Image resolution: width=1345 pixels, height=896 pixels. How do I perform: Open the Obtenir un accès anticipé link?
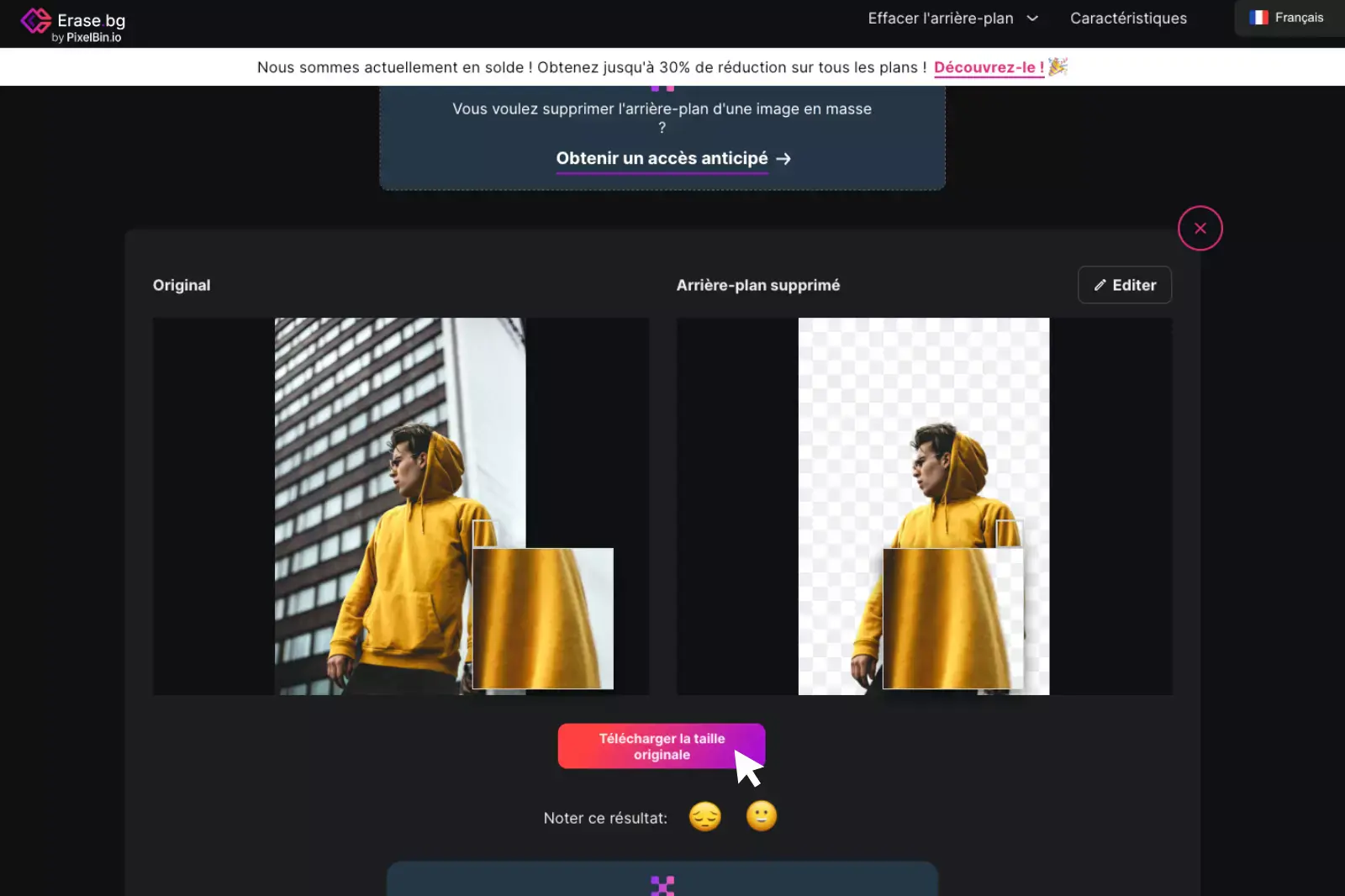662,158
